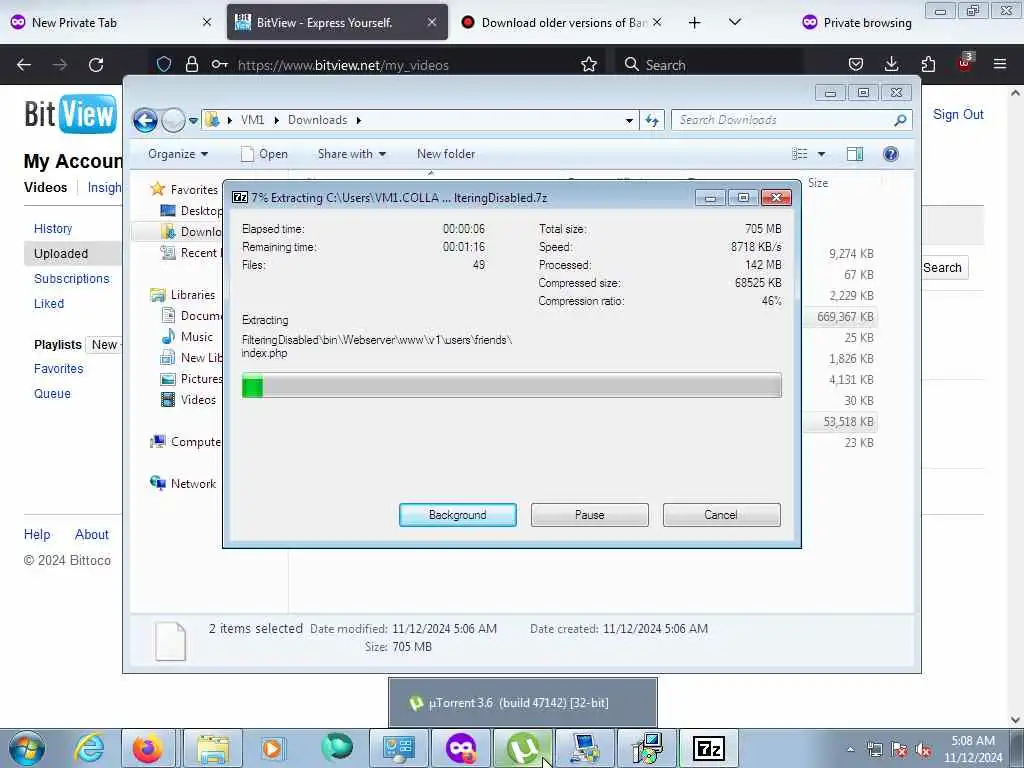Cancel the 7-Zip extraction
The height and width of the screenshot is (768, 1024).
pos(721,515)
